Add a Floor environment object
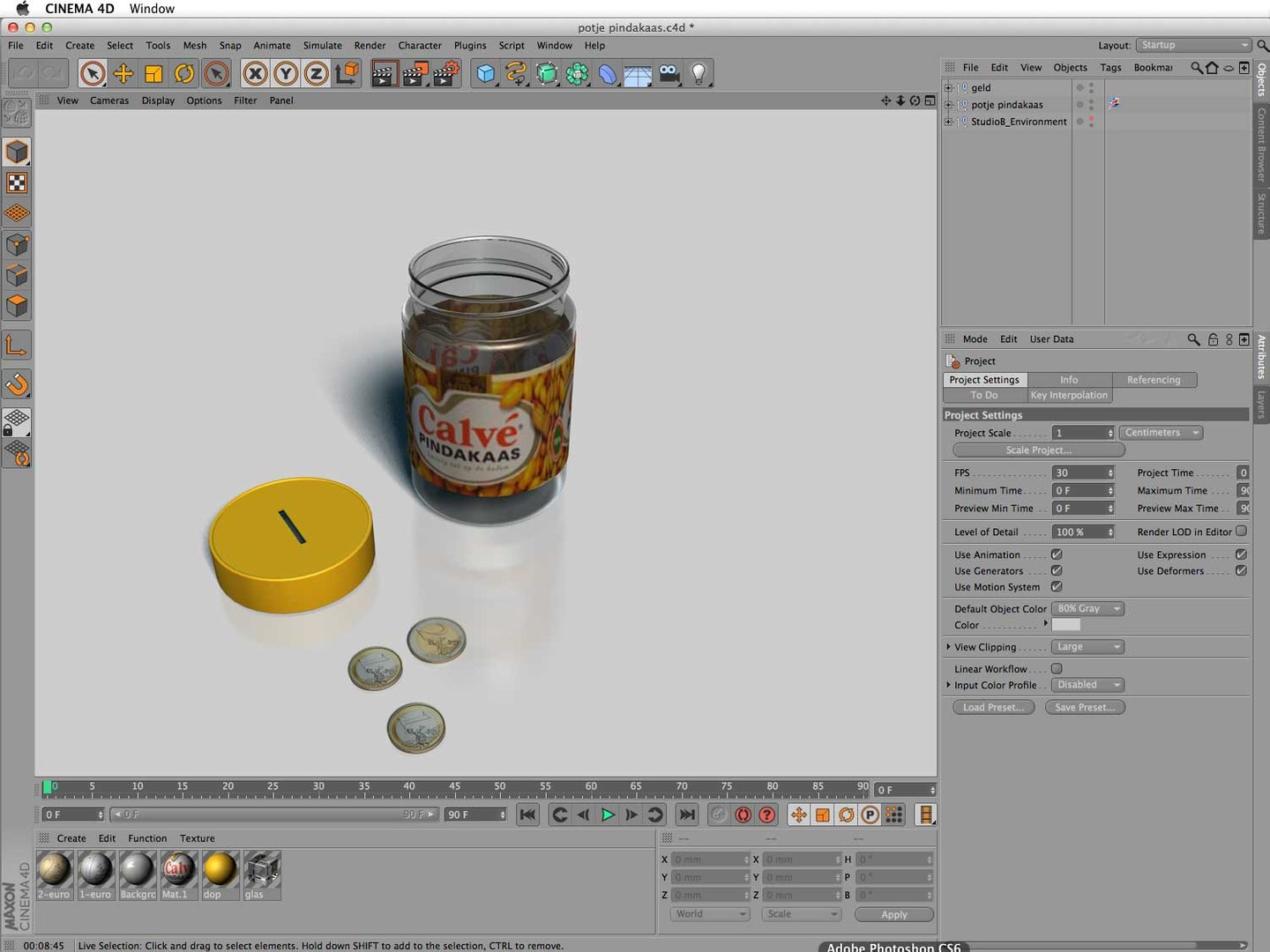This screenshot has width=1270, height=952. coord(638,74)
